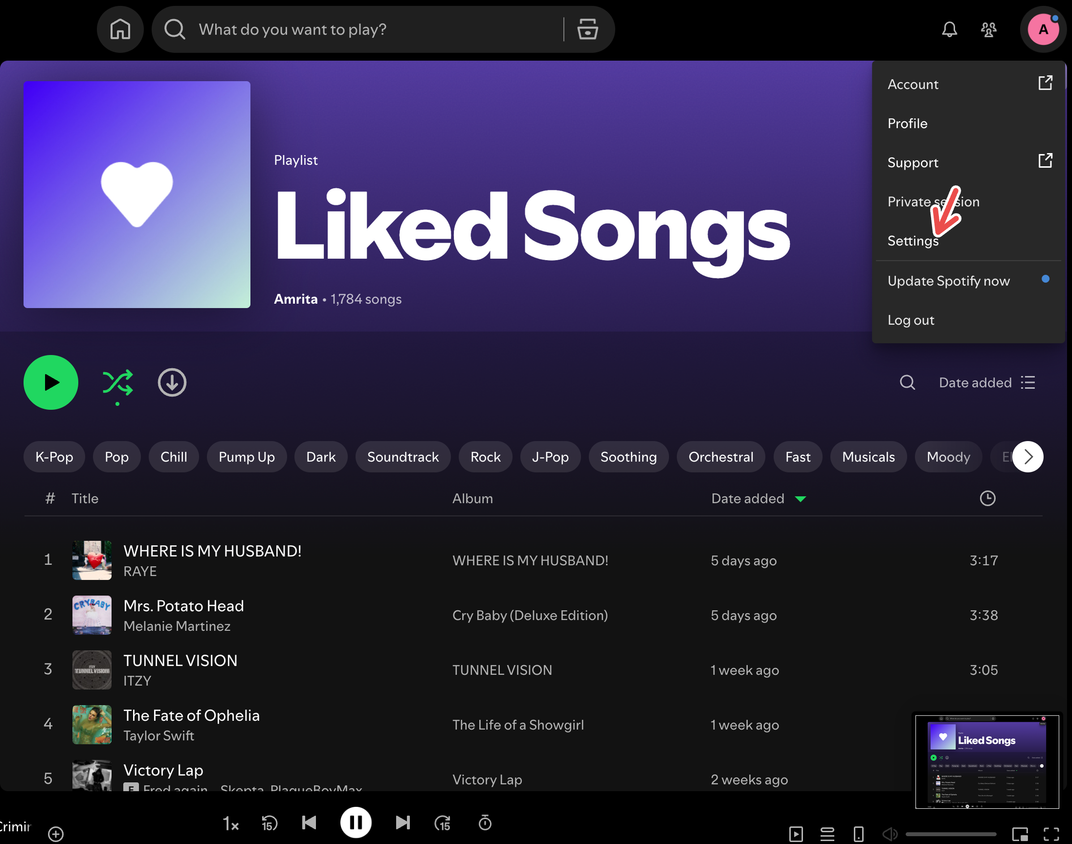Open Miniplayer icon

[1020, 834]
